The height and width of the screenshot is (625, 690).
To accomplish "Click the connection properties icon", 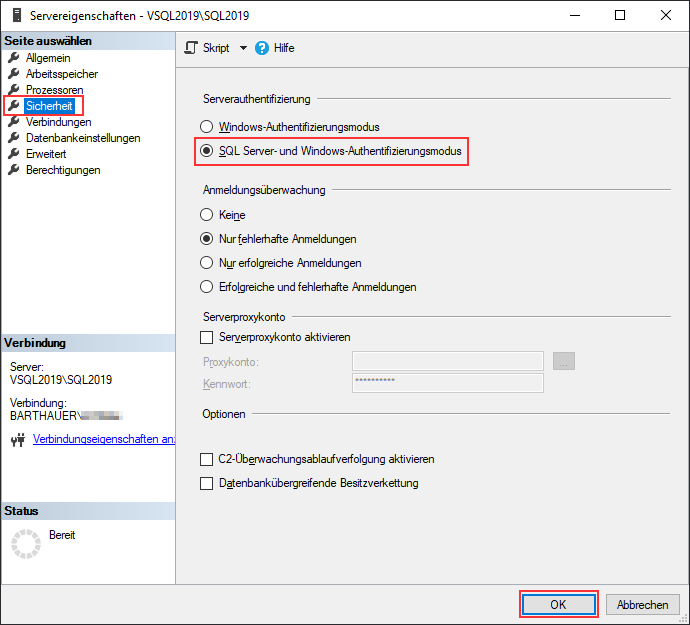I will tap(17, 439).
